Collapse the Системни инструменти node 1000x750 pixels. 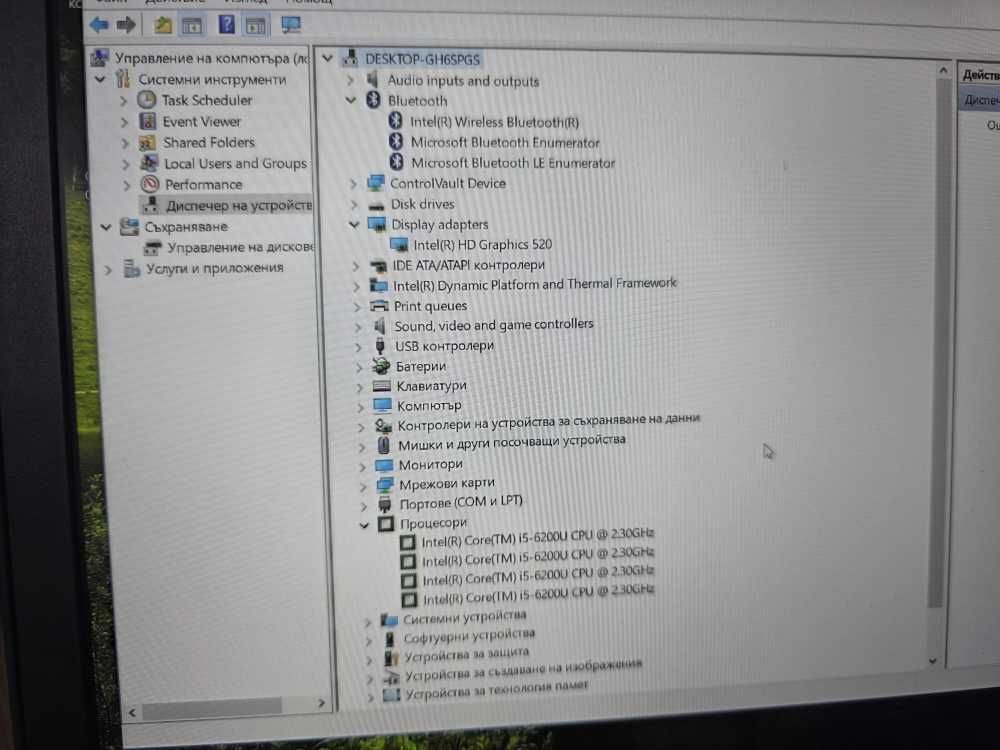pos(100,80)
